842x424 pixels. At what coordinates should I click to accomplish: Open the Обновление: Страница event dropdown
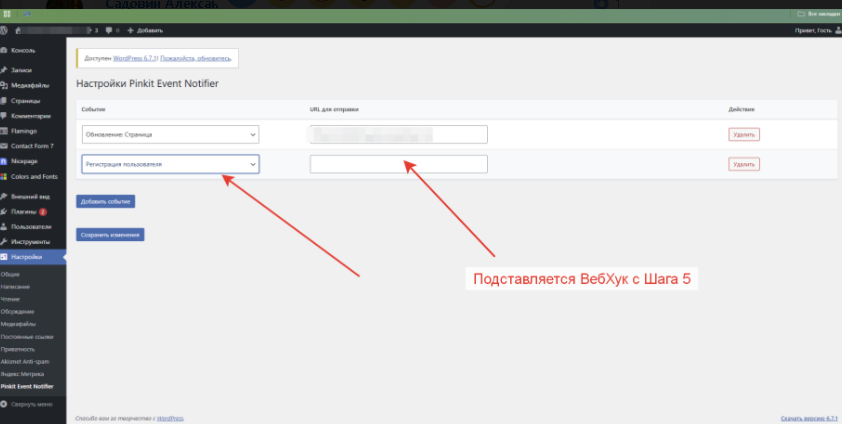[x=170, y=135]
